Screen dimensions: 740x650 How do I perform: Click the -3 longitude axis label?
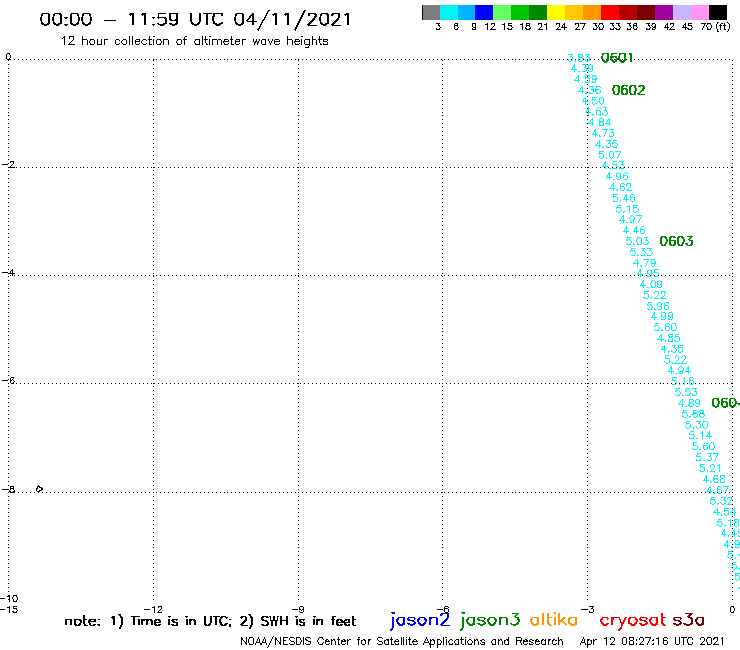point(588,609)
